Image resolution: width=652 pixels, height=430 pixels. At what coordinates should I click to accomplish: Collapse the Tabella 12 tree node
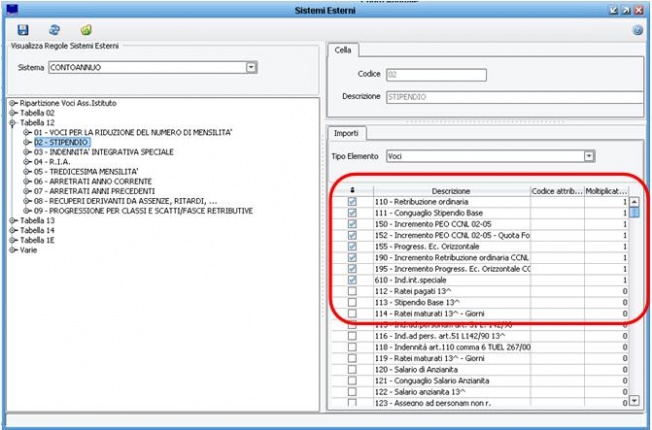coord(13,123)
